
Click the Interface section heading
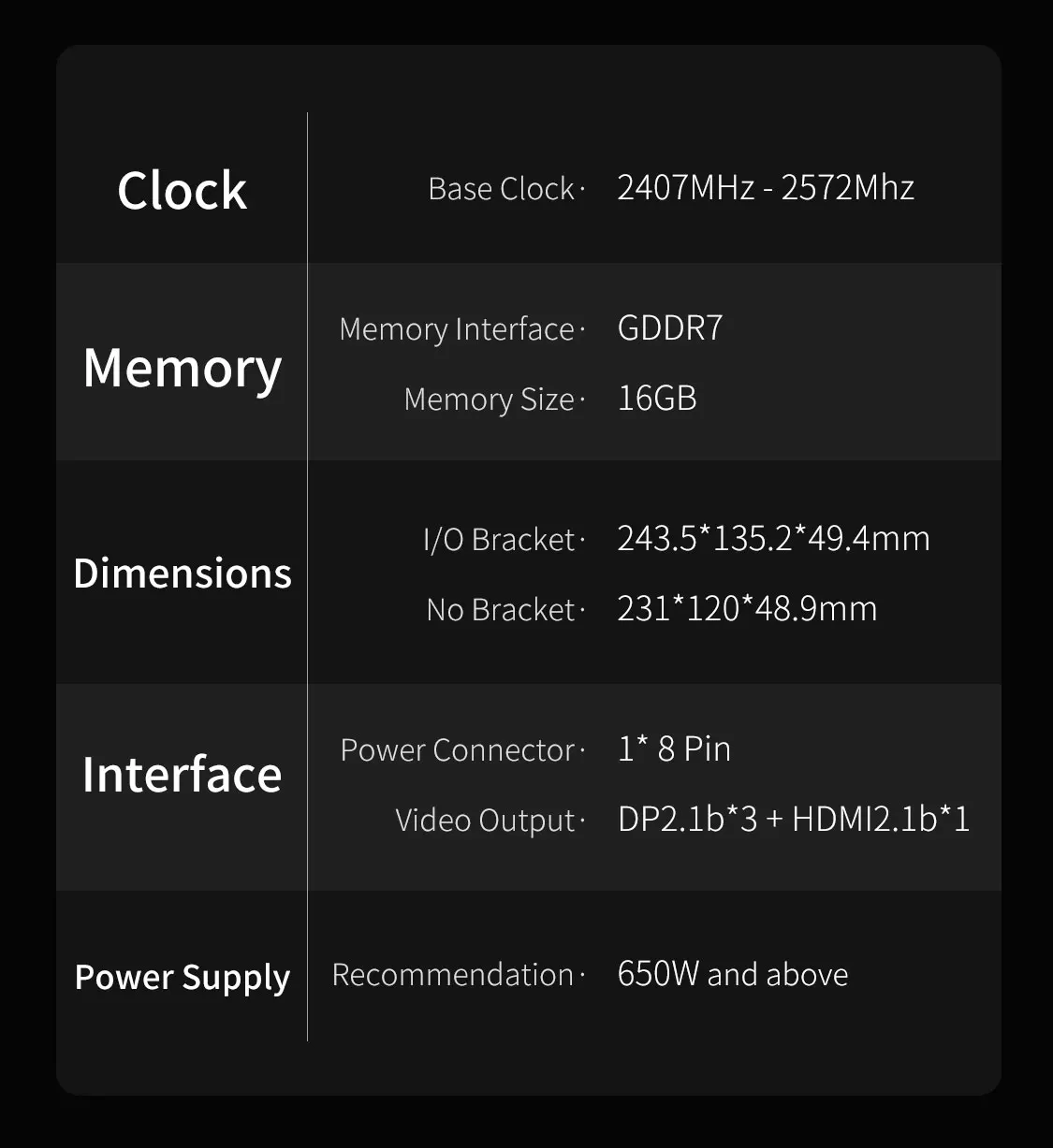(x=183, y=775)
